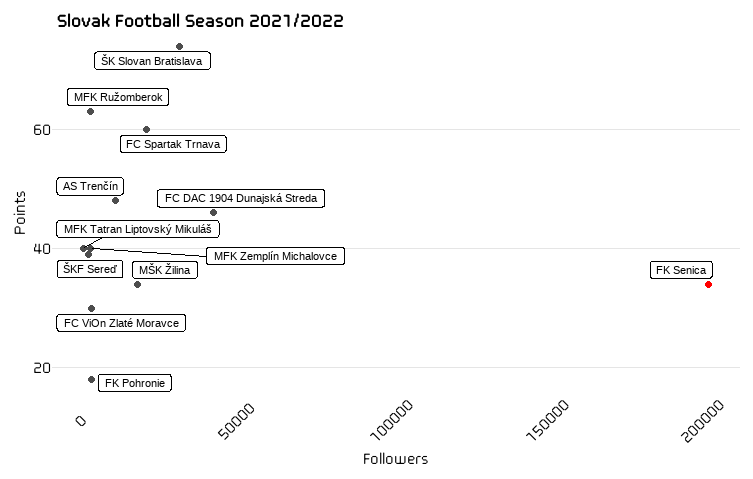Select the FC Spartak Trnava label
Screen dimensions: 753x479
[173, 144]
